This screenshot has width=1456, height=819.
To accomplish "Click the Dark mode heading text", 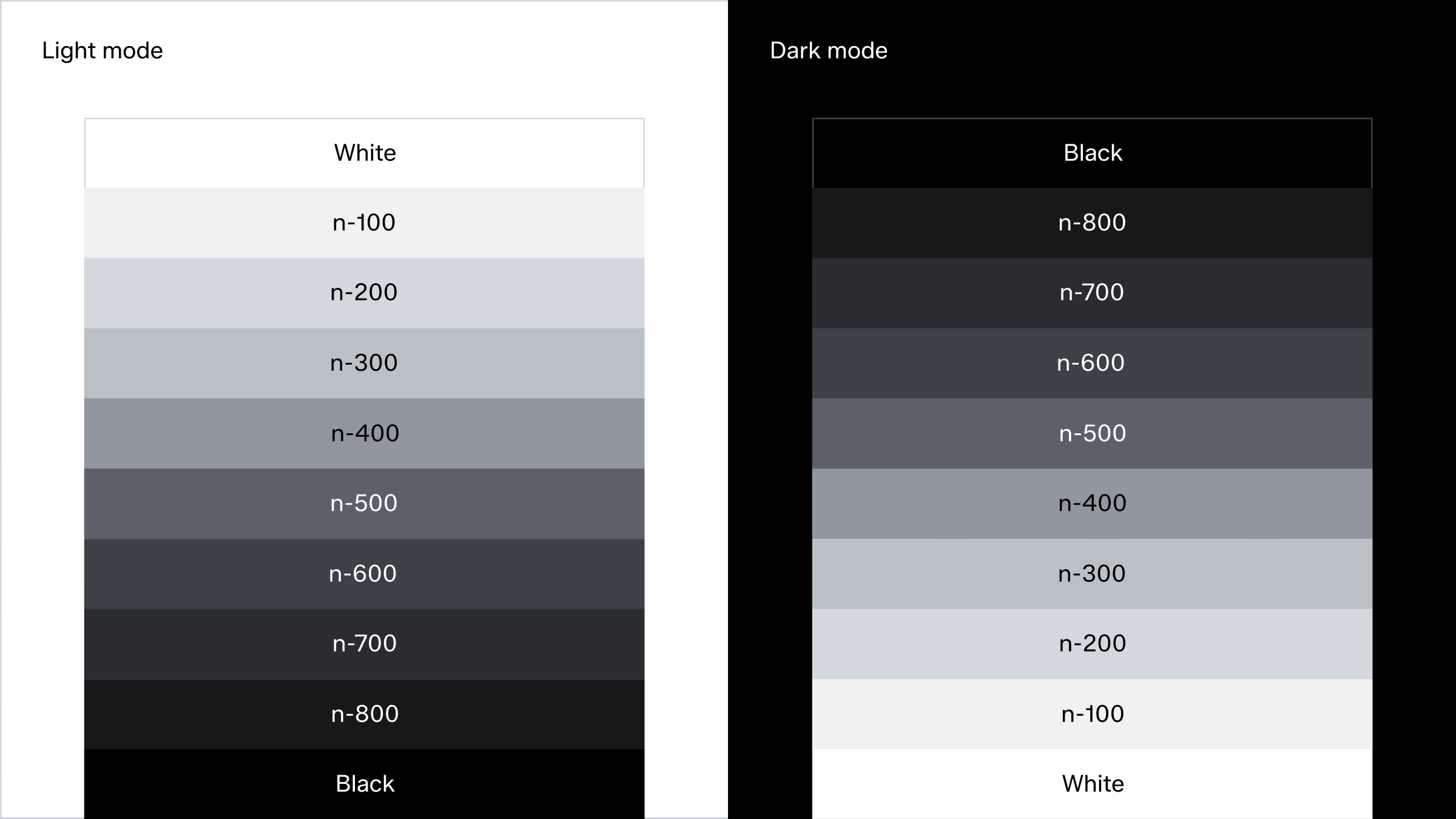I will click(828, 50).
